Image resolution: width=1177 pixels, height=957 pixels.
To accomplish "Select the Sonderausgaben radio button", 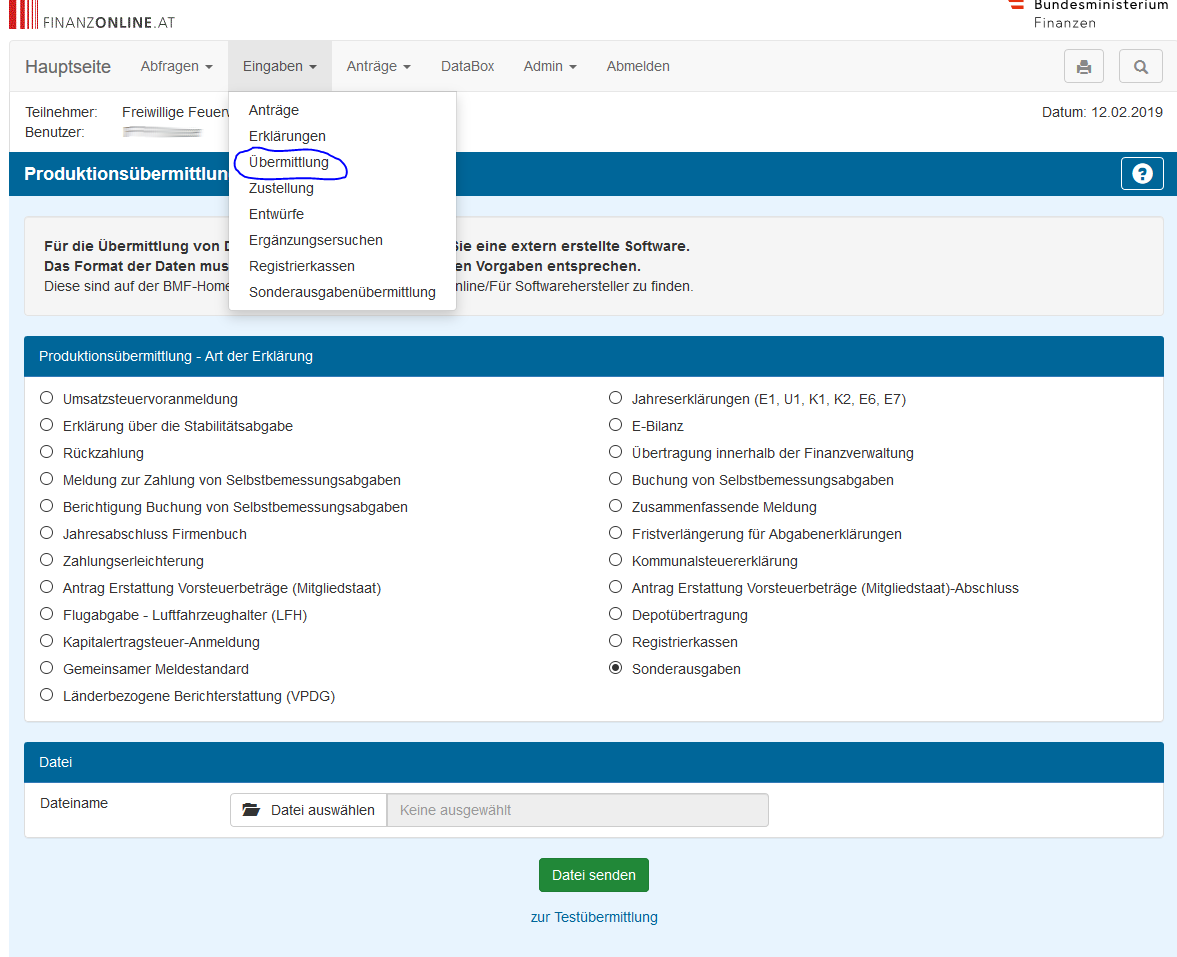I will point(615,668).
